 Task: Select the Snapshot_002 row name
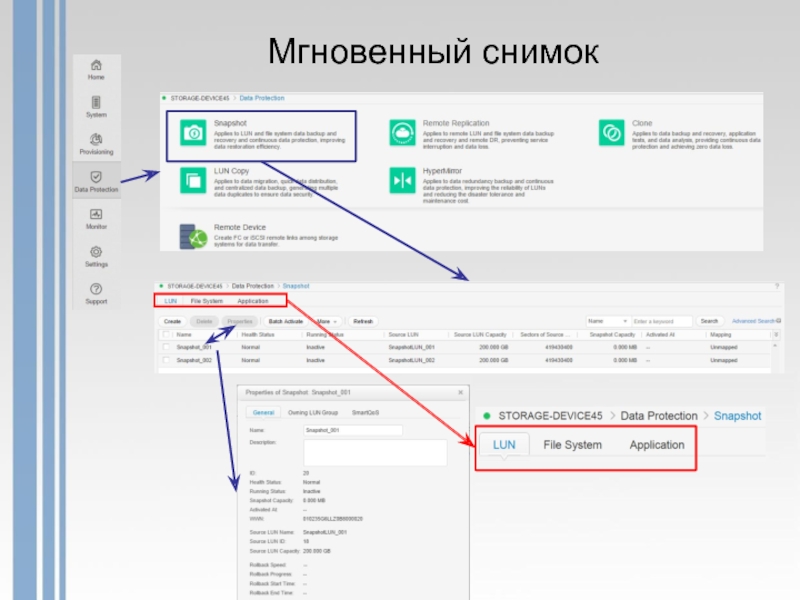click(194, 360)
